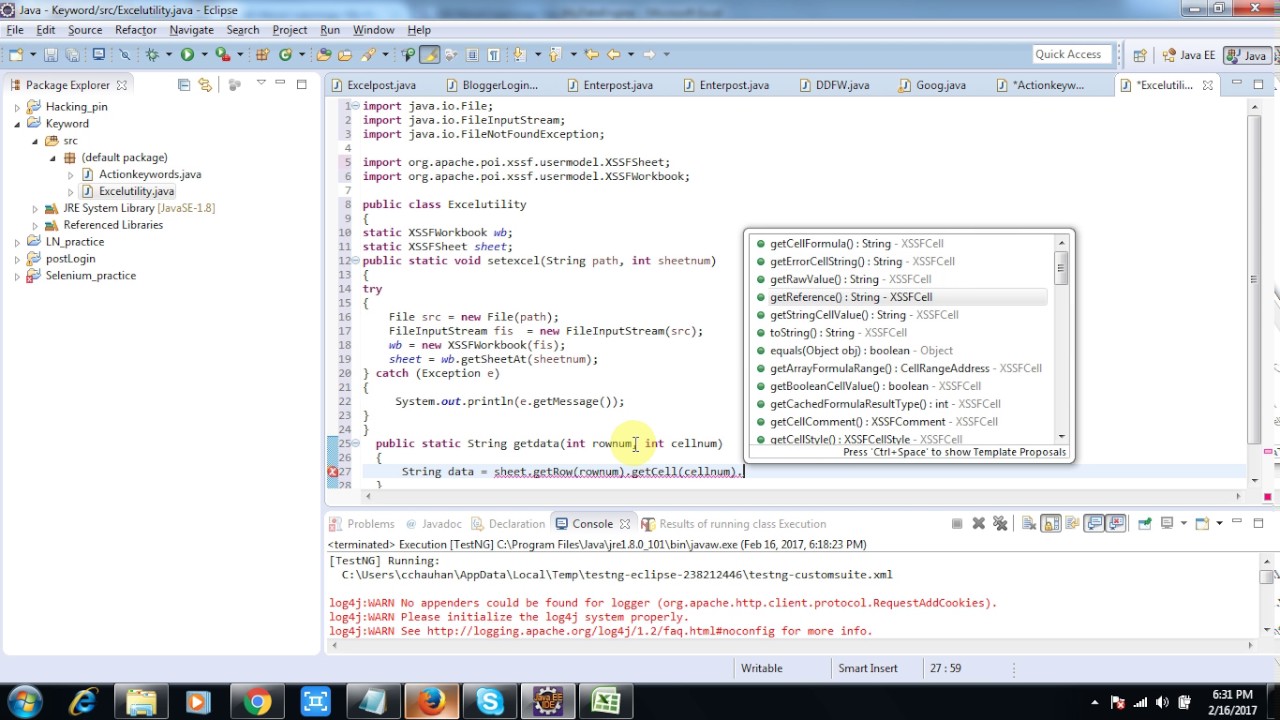Toggle Block Selection Mode icon
Image resolution: width=1280 pixels, height=720 pixels.
472,54
